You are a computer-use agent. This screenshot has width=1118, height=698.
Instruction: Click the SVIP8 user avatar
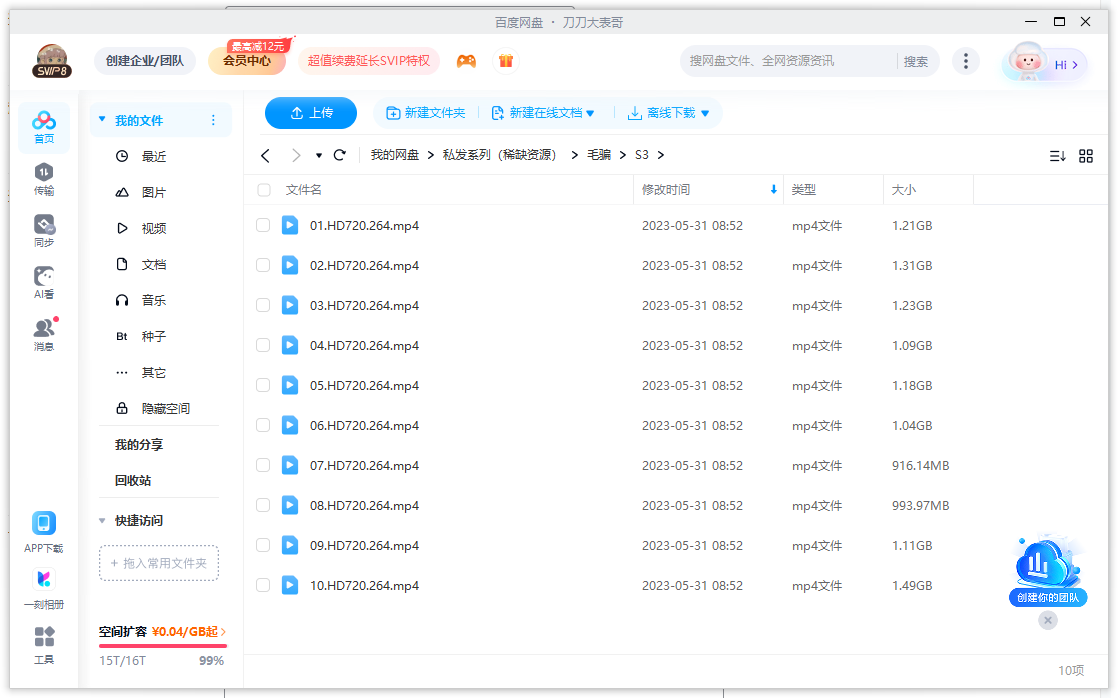pos(52,61)
